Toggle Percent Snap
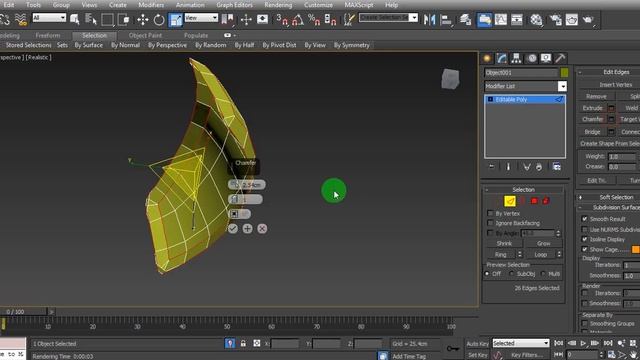The width and height of the screenshot is (640, 360). 314,19
